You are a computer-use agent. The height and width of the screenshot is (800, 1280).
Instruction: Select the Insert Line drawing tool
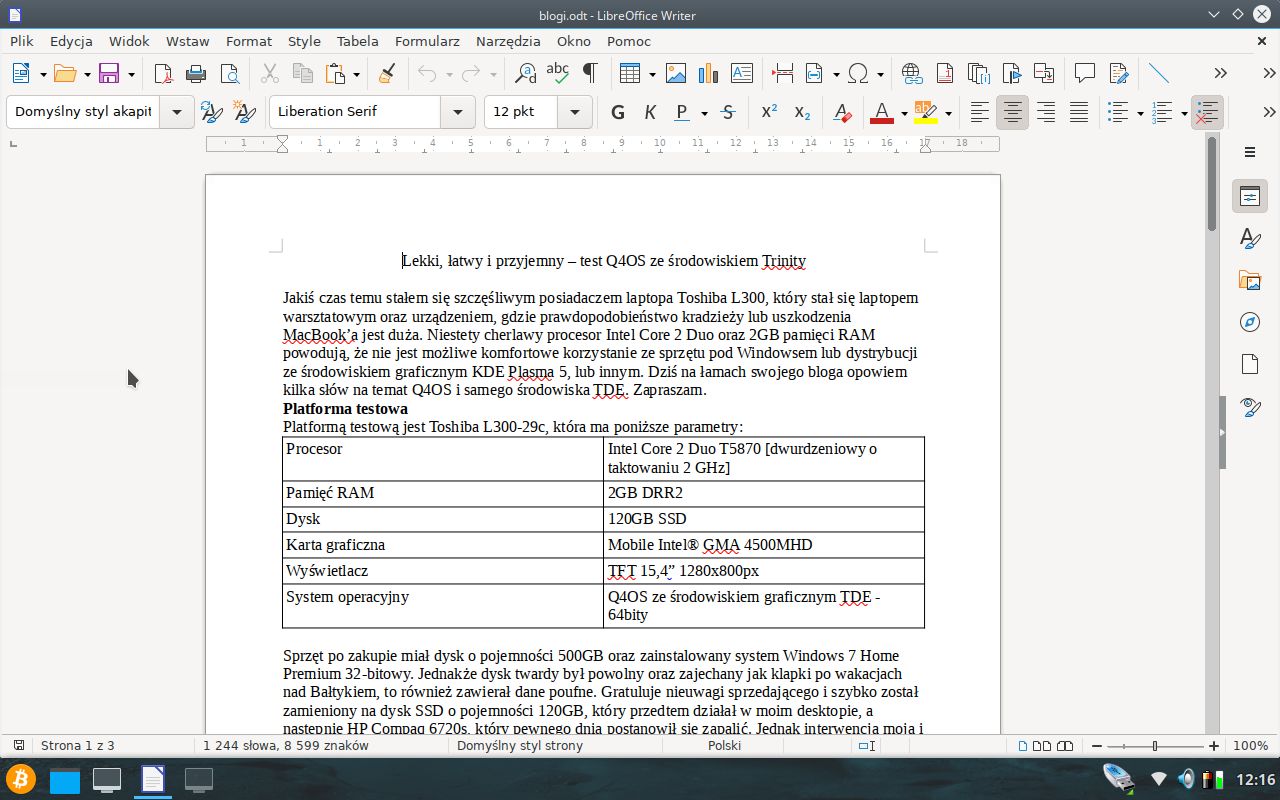click(x=1158, y=73)
